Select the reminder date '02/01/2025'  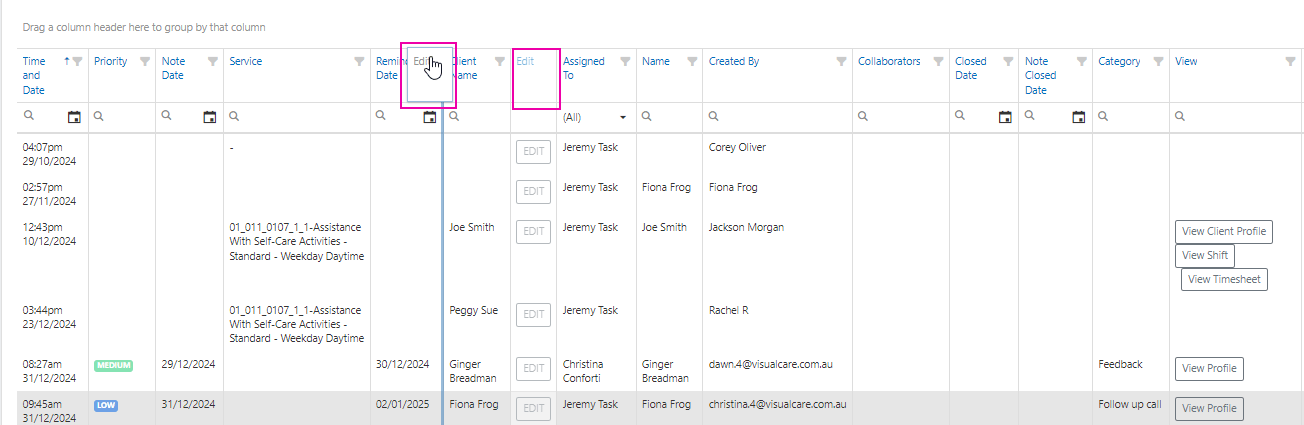click(403, 404)
